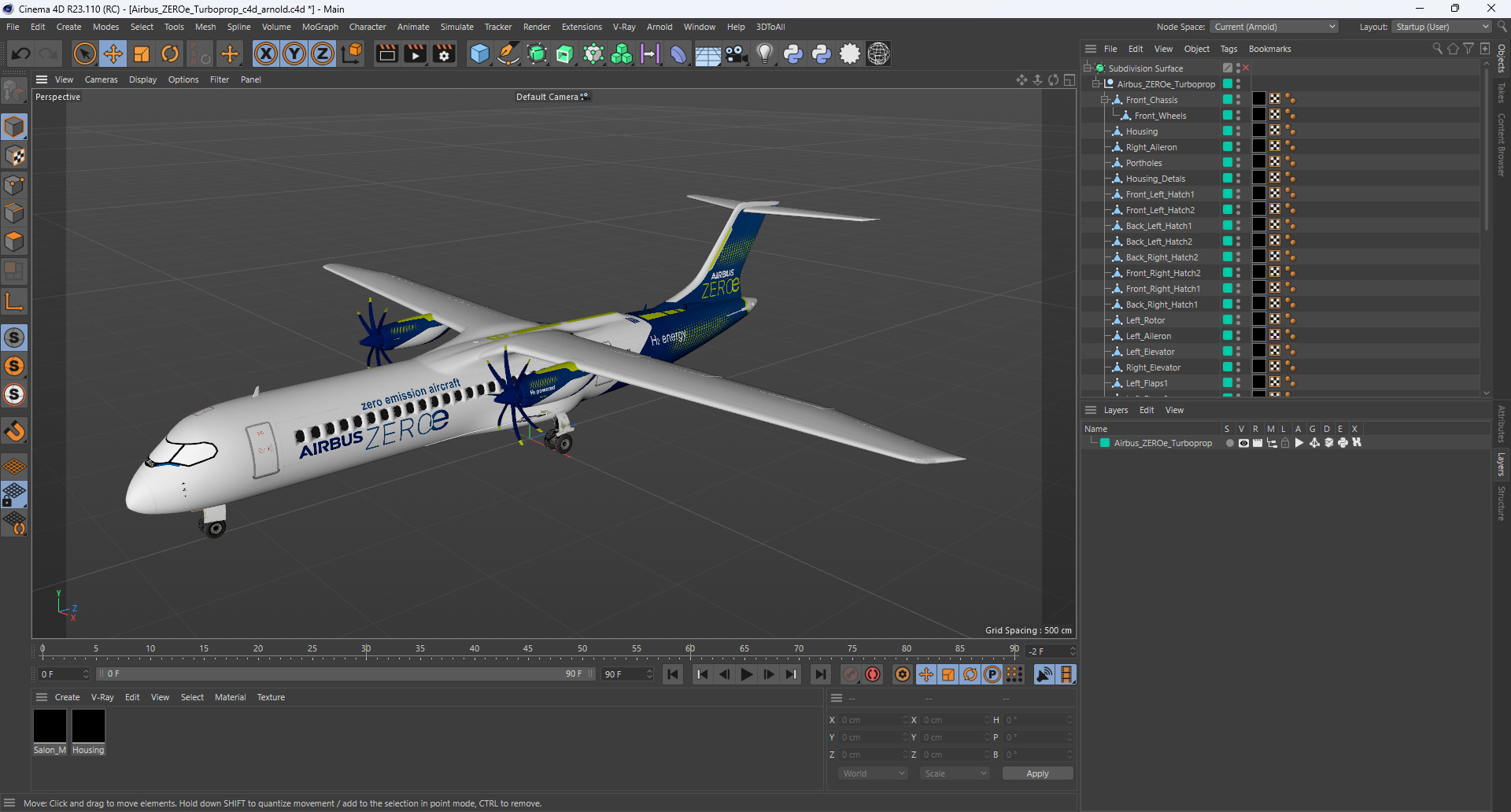This screenshot has height=812, width=1511.
Task: Go to start of animation
Action: pyautogui.click(x=673, y=674)
